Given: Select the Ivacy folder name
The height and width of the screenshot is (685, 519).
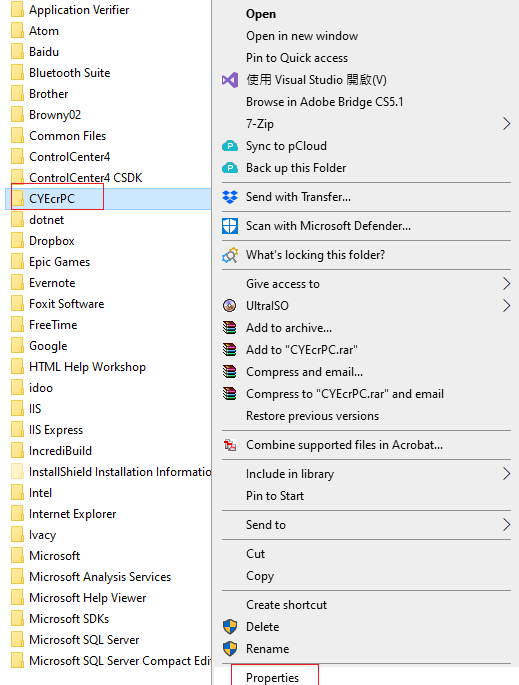Looking at the screenshot, I should 42,535.
